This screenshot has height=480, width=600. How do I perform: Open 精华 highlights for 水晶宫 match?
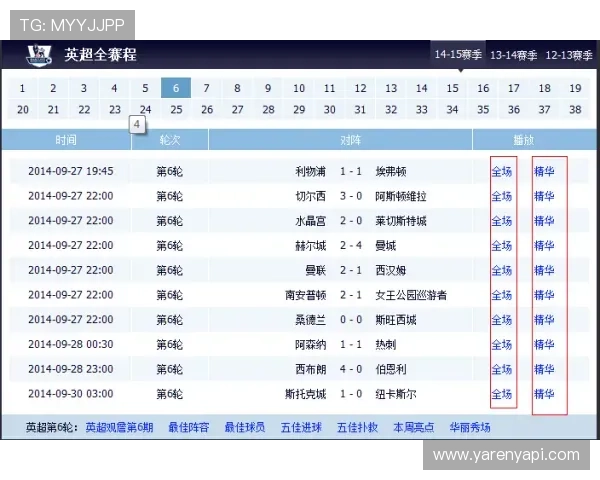tap(544, 221)
